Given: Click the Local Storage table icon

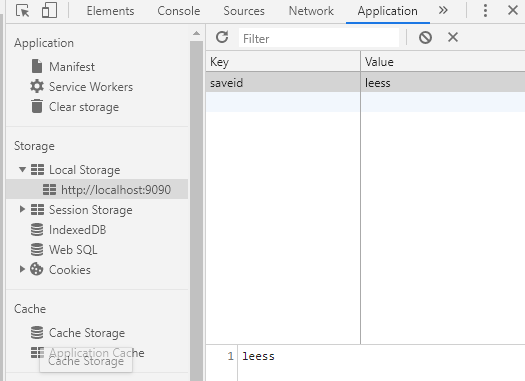Looking at the screenshot, I should point(37,170).
